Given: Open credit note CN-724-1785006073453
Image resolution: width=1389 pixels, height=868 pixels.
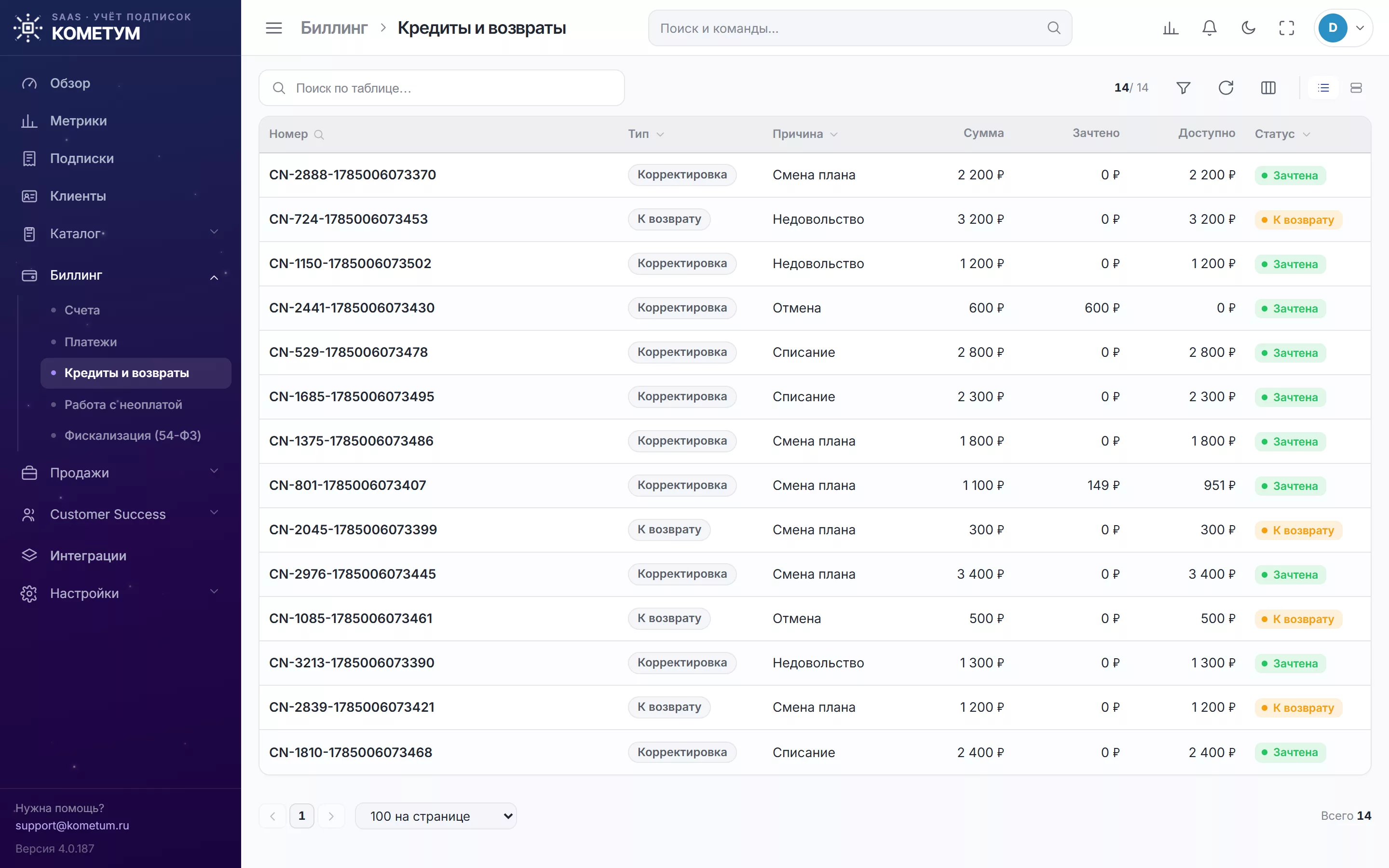Looking at the screenshot, I should coord(348,219).
